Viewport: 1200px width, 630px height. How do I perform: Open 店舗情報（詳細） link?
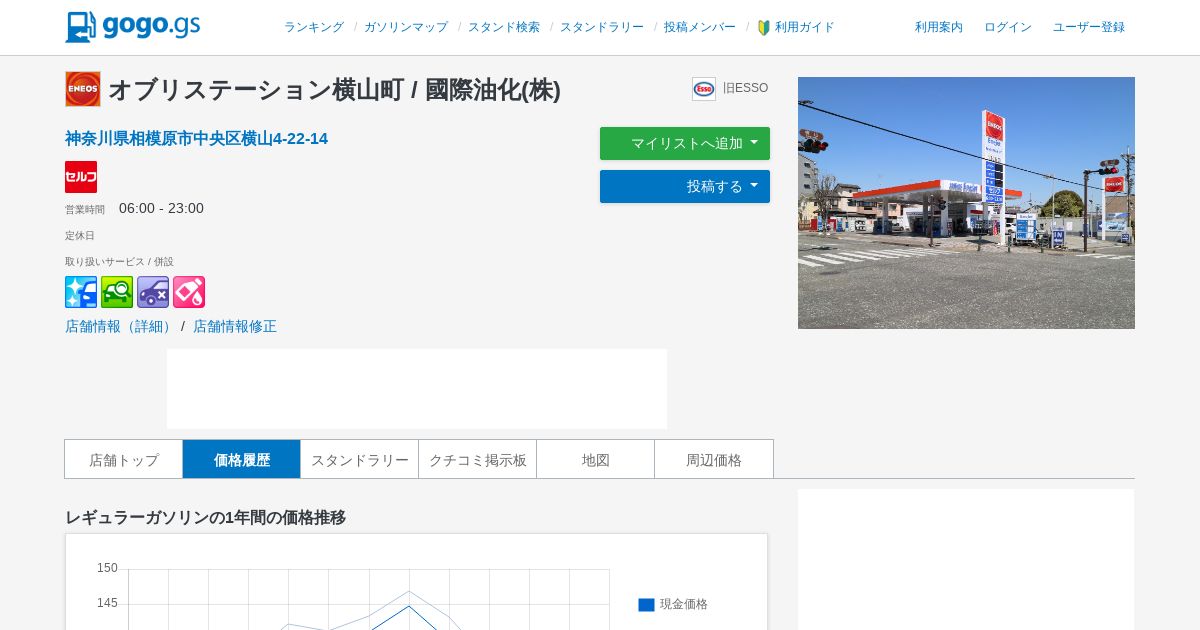(x=121, y=326)
